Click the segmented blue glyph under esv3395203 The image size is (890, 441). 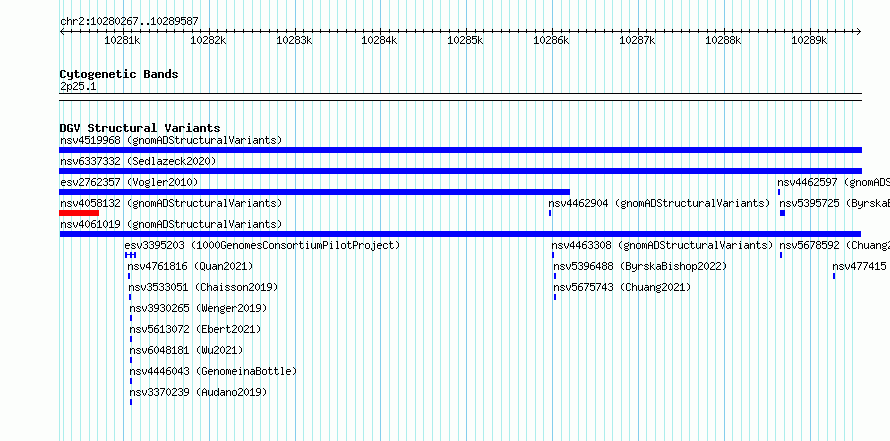pos(130,255)
